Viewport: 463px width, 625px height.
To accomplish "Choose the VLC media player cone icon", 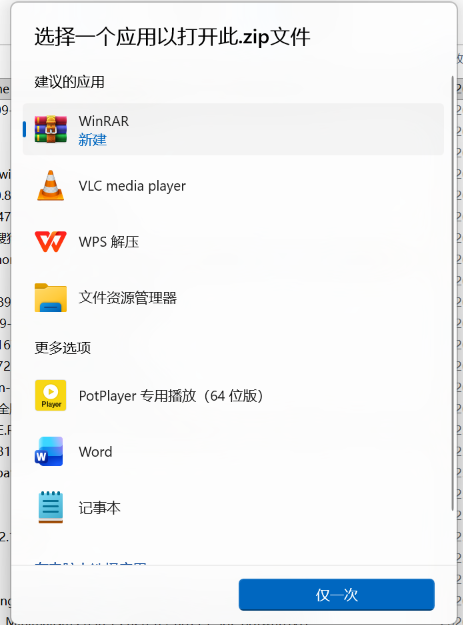I will pyautogui.click(x=51, y=185).
